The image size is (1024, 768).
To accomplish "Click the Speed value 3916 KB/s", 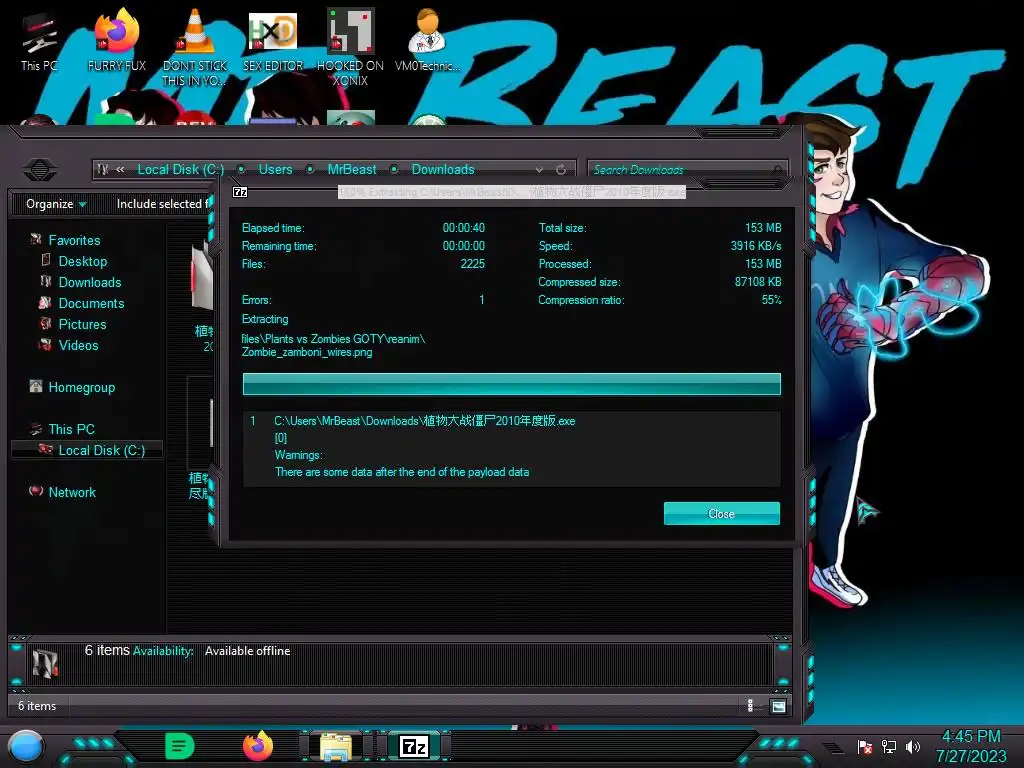I will (756, 246).
